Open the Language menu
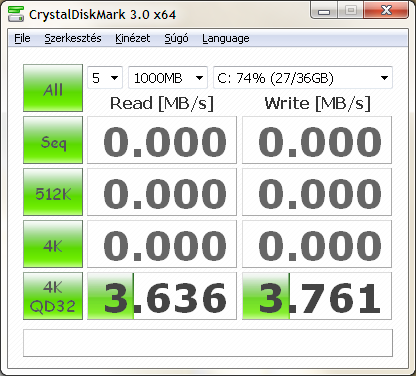Screen dimensions: 416x376 [226, 38]
